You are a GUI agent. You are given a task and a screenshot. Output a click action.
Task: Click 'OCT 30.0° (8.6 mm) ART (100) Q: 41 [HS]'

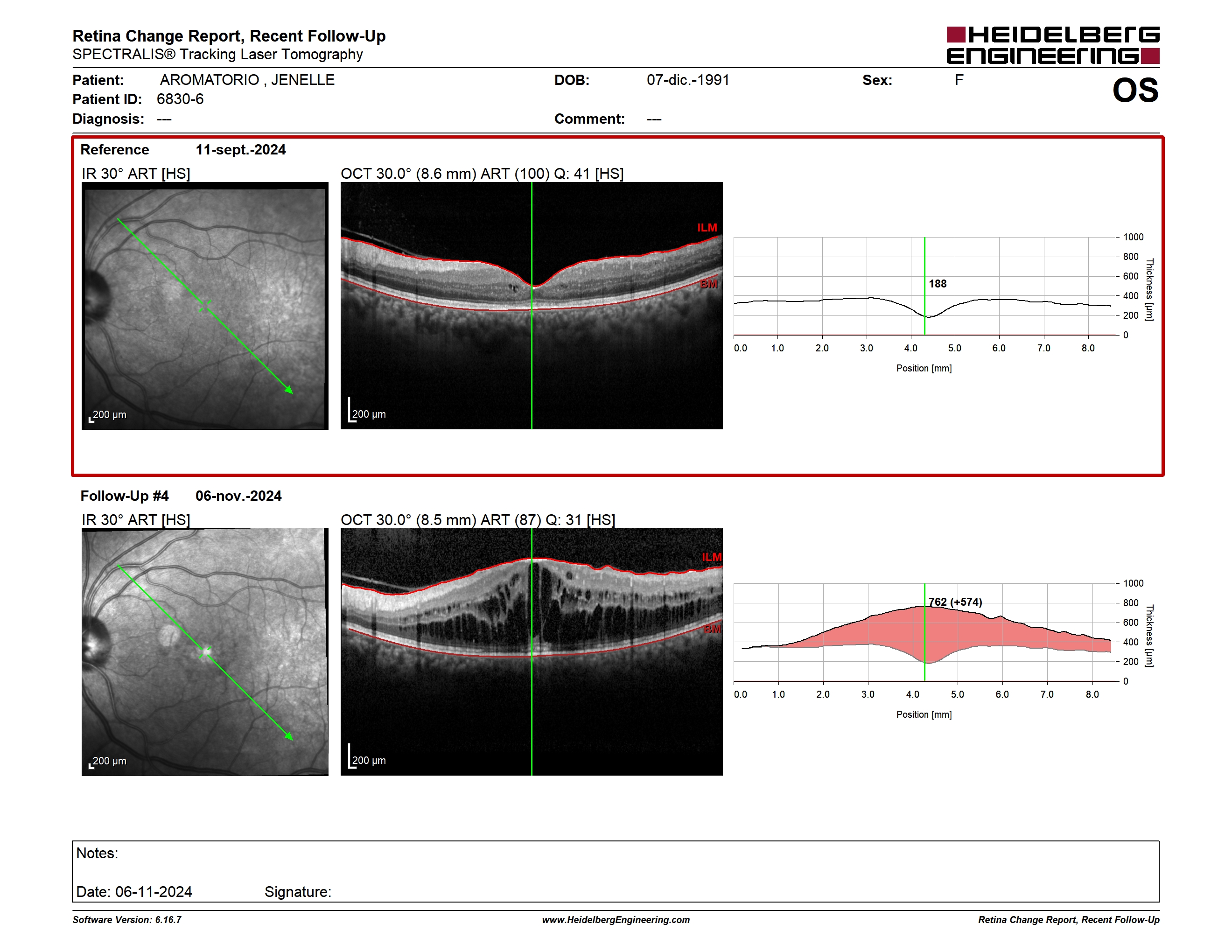point(483,174)
